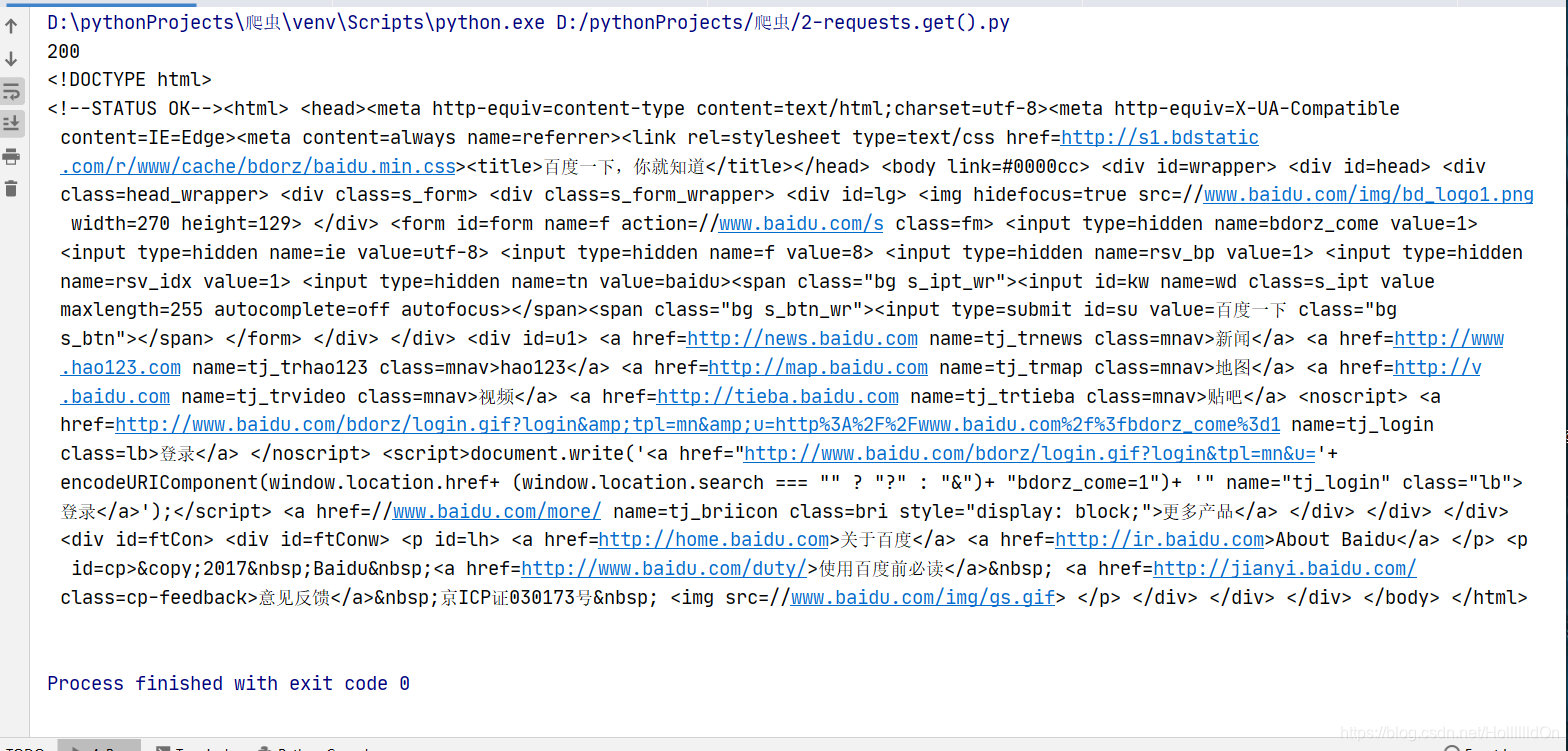Clear all console output with trash icon
This screenshot has width=1568, height=751.
click(x=12, y=188)
